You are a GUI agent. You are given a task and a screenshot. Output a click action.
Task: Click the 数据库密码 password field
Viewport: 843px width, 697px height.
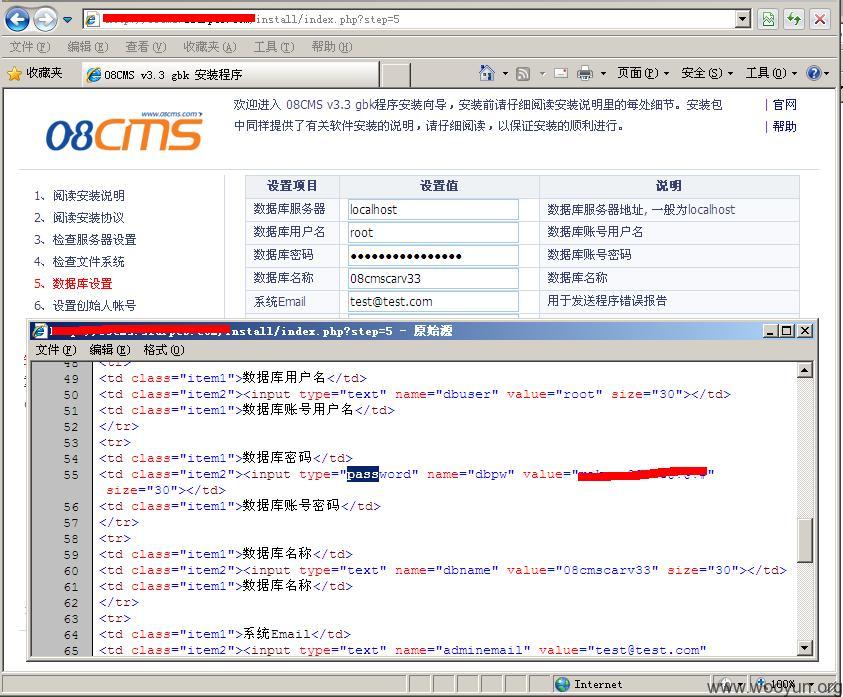(x=433, y=255)
